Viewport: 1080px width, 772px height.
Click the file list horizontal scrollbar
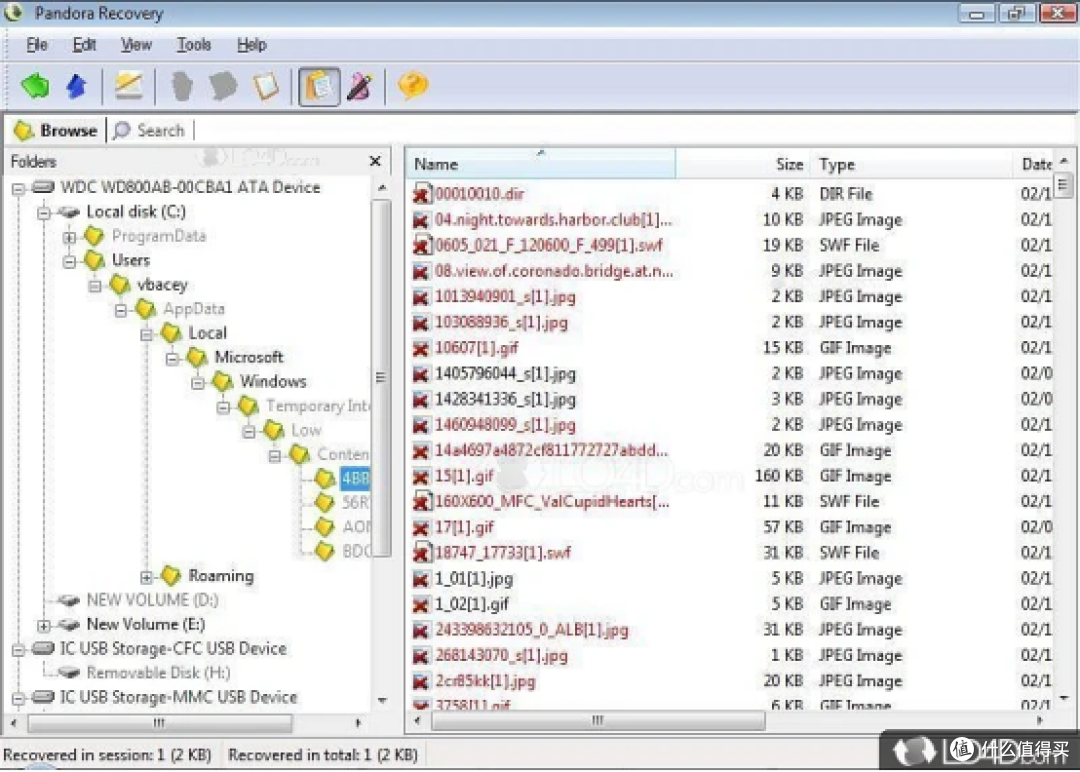coord(598,720)
